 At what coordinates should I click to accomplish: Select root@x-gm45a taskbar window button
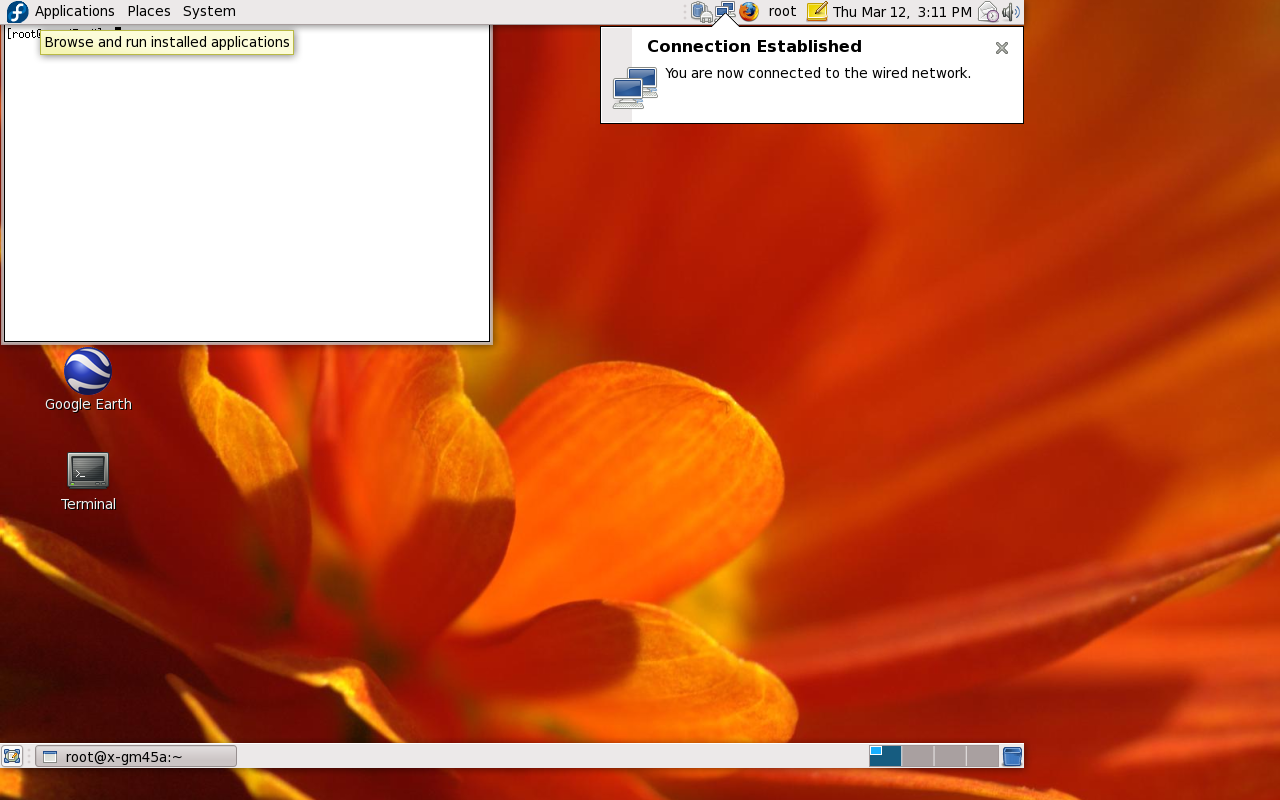coord(136,756)
